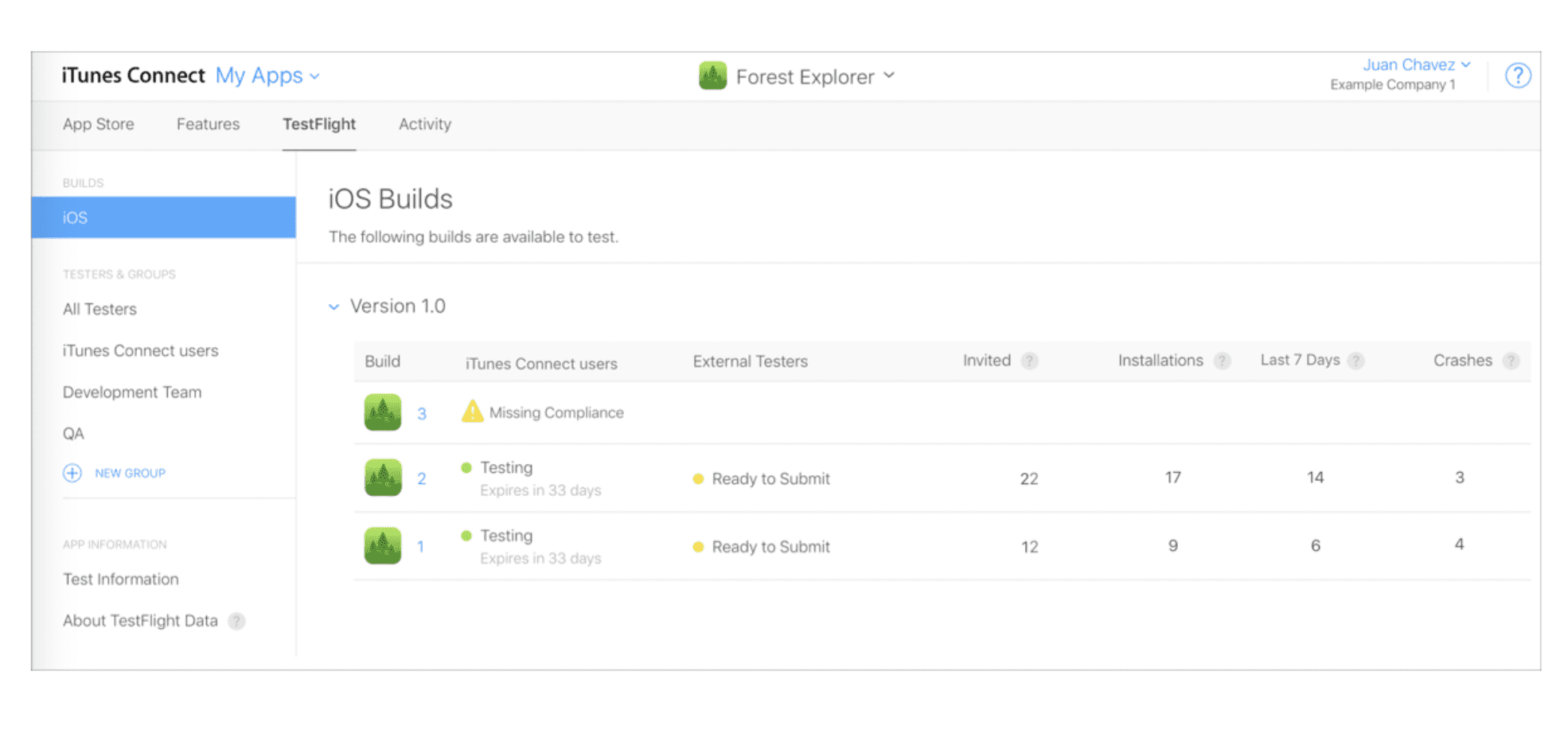Open Test Information in sidebar

click(121, 579)
